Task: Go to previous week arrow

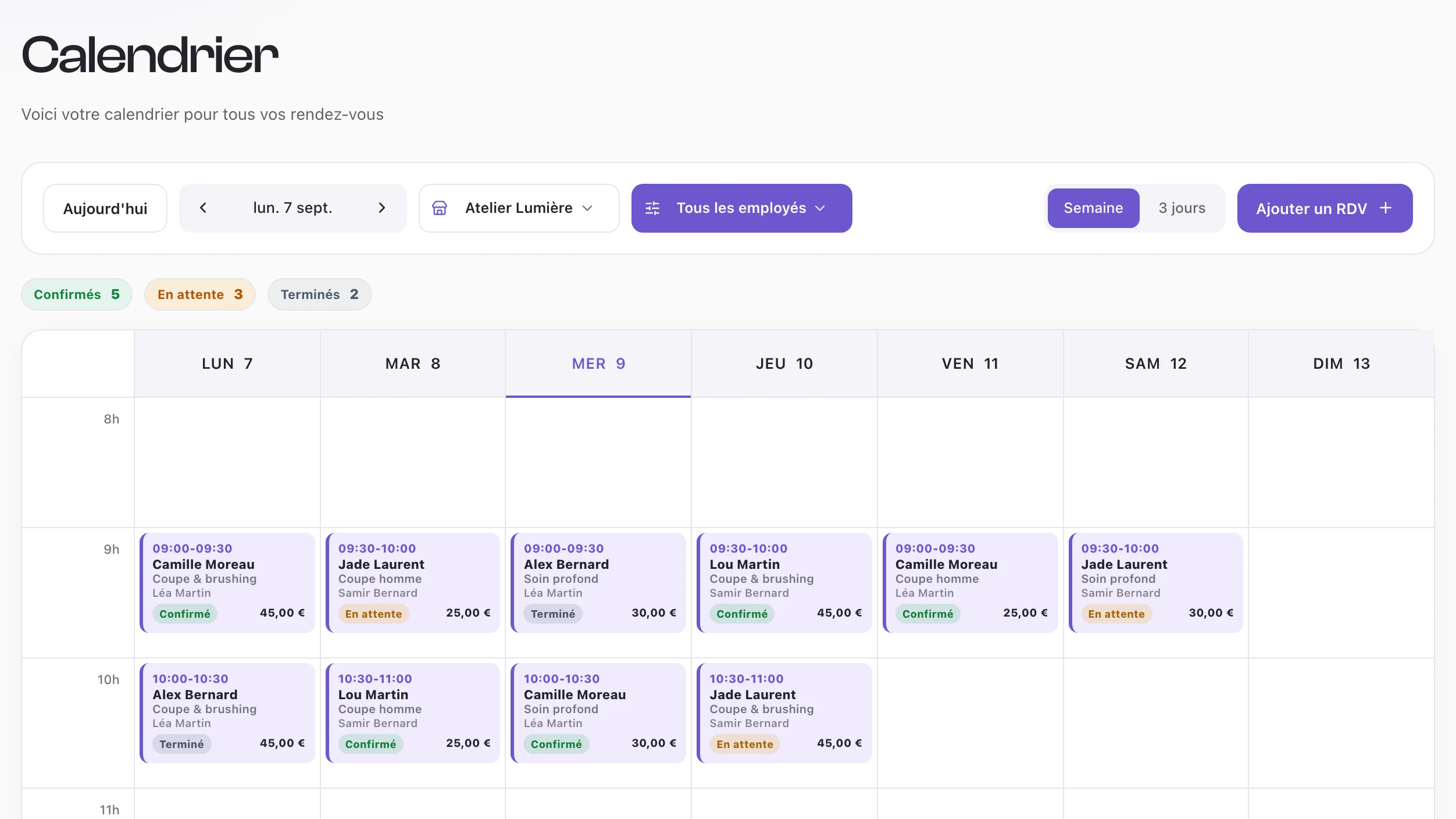Action: click(x=203, y=208)
